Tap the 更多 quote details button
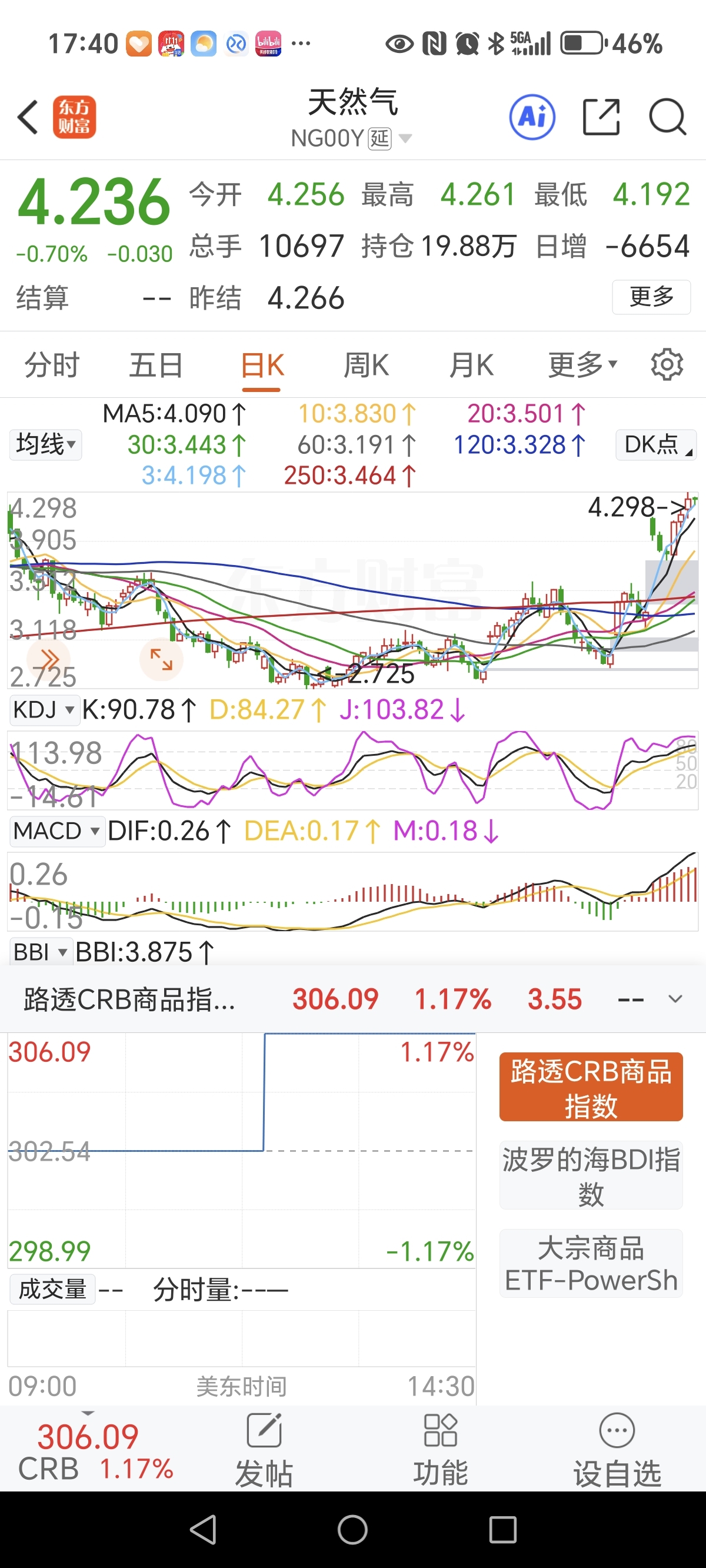 click(x=651, y=297)
